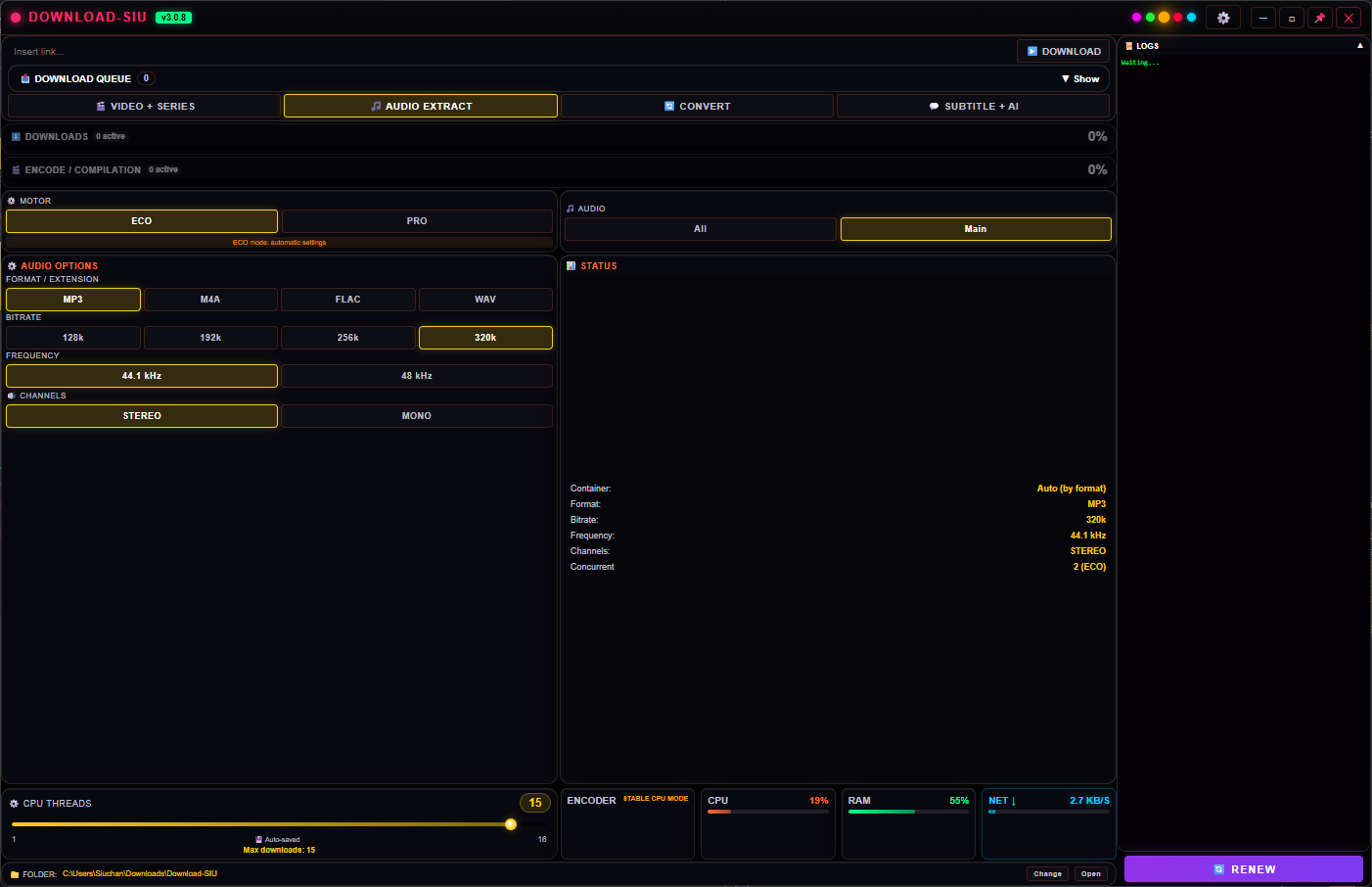Select the cyan theme color dot
The image size is (1372, 887).
pyautogui.click(x=1191, y=17)
